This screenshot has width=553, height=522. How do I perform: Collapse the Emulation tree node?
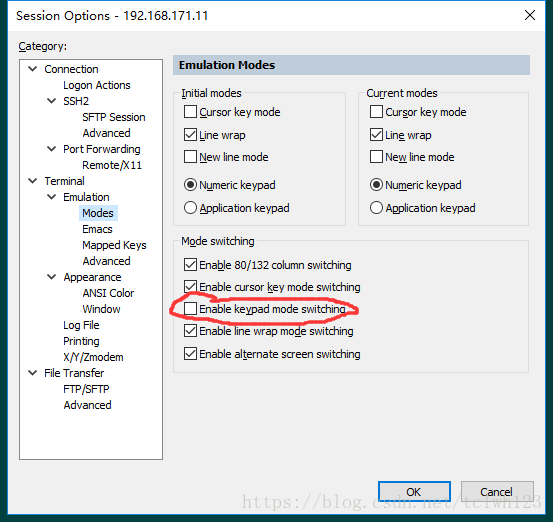coord(51,197)
